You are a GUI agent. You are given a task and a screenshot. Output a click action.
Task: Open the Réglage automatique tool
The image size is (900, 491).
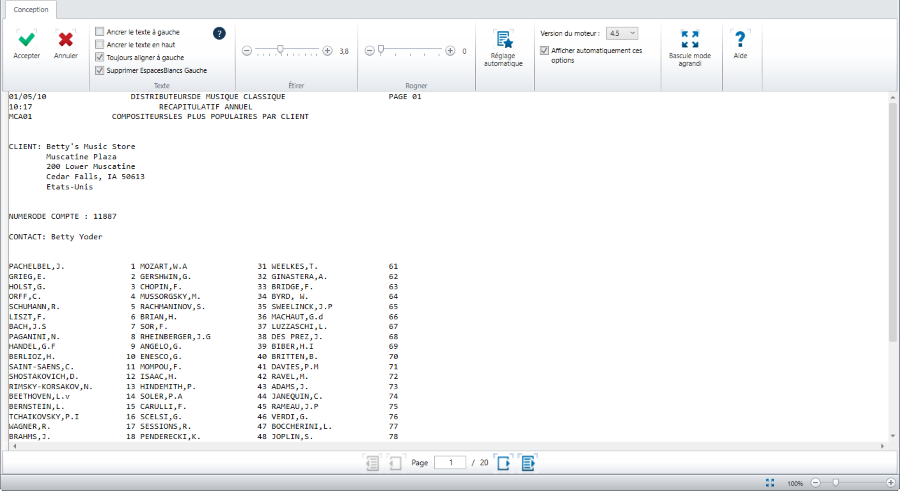(503, 41)
